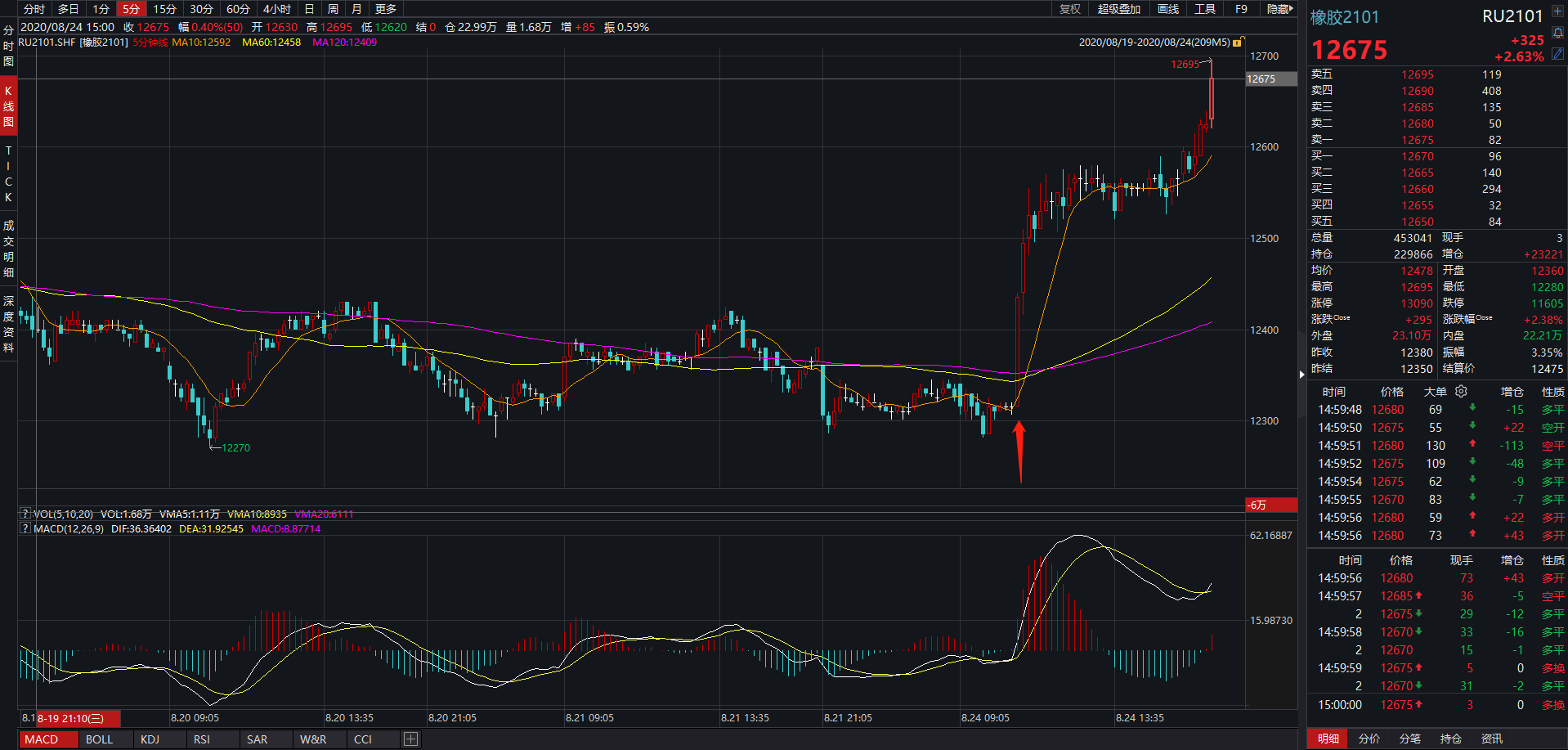Screen dimensions: 1568x750
Task: Select the 月 monthly period
Action: [356, 9]
